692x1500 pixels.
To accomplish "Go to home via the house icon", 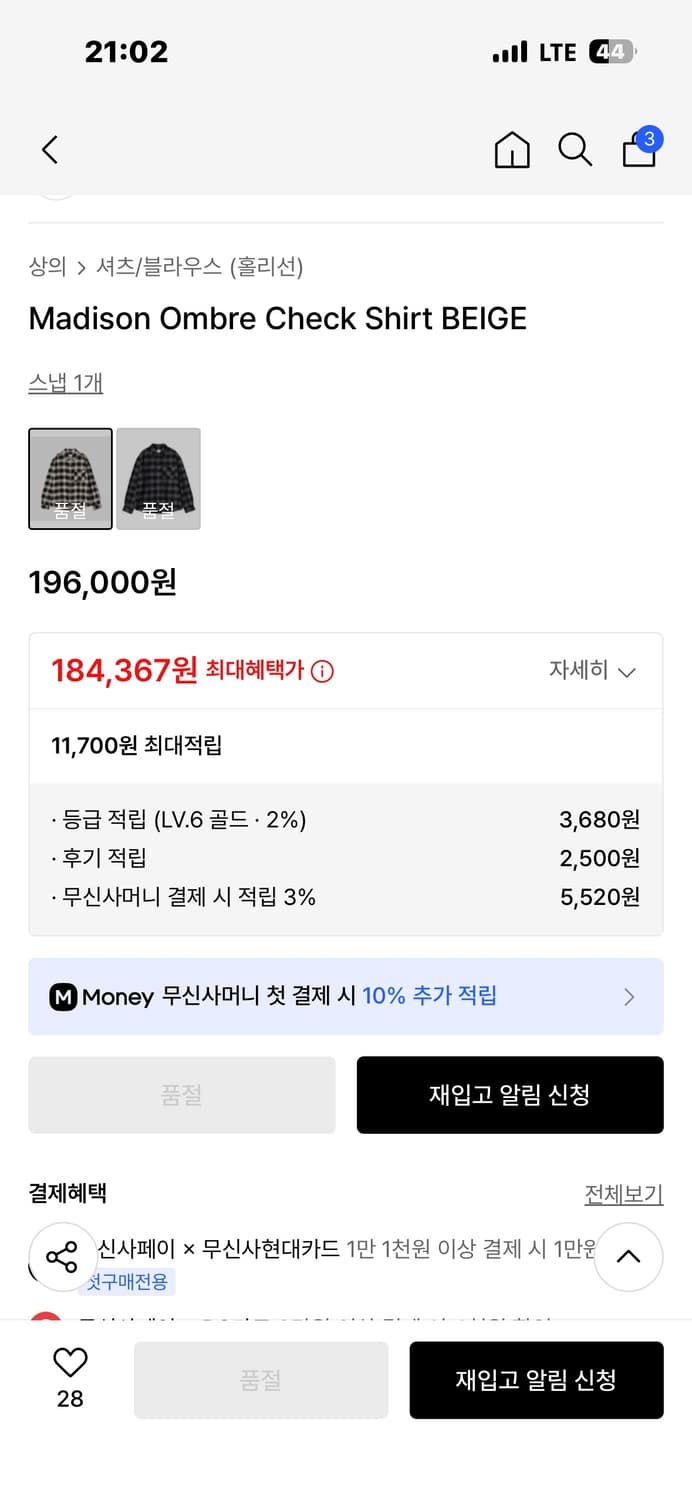I will [x=511, y=150].
